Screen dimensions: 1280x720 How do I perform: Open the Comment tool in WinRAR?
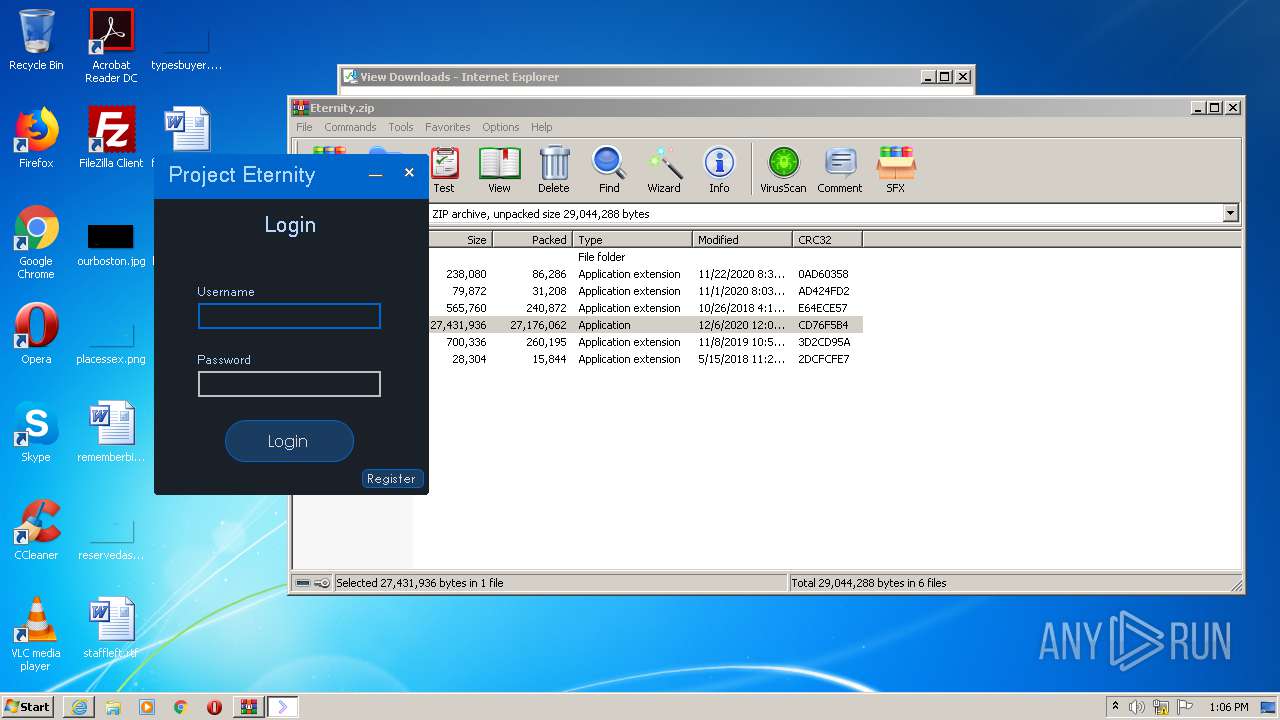[840, 169]
